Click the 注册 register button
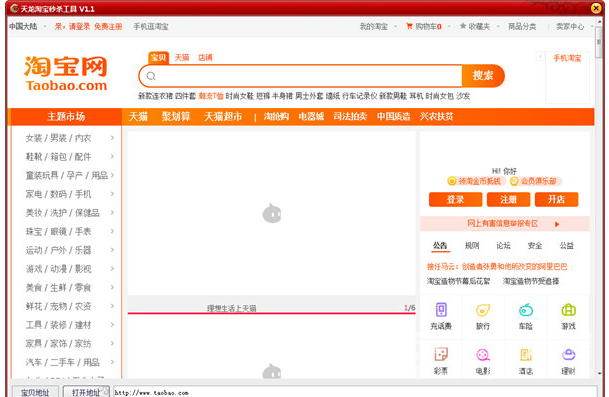This screenshot has height=397, width=609. pos(508,200)
